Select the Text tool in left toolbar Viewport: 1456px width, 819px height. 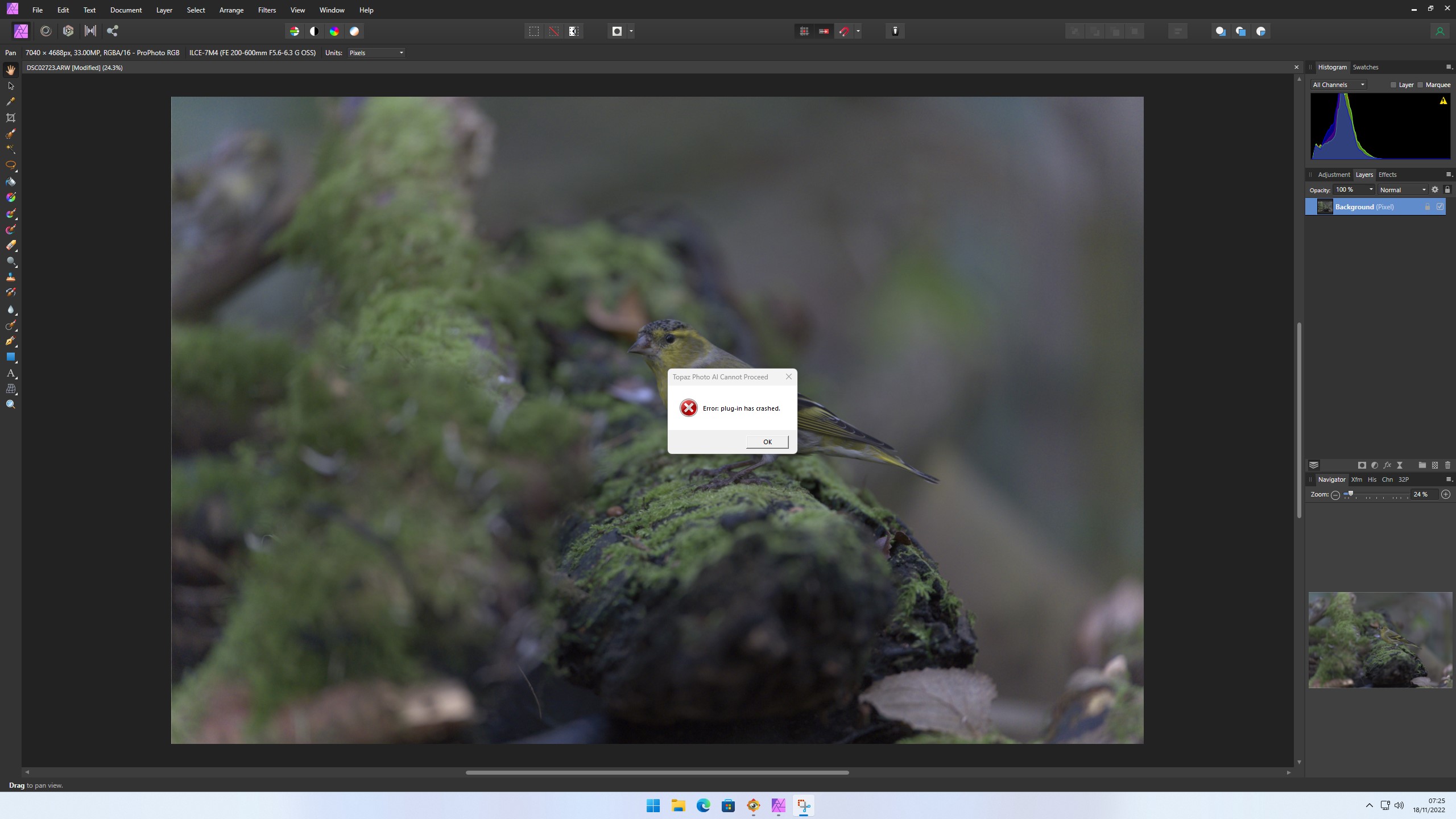[x=11, y=373]
